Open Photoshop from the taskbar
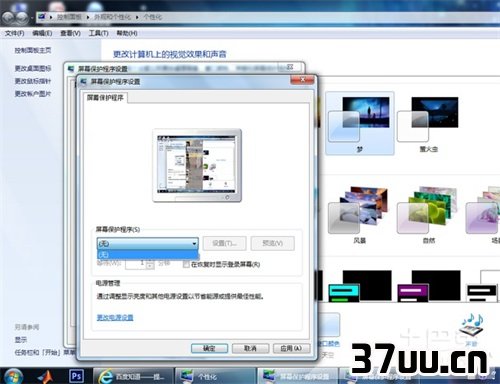Image resolution: width=500 pixels, height=384 pixels. tap(76, 376)
